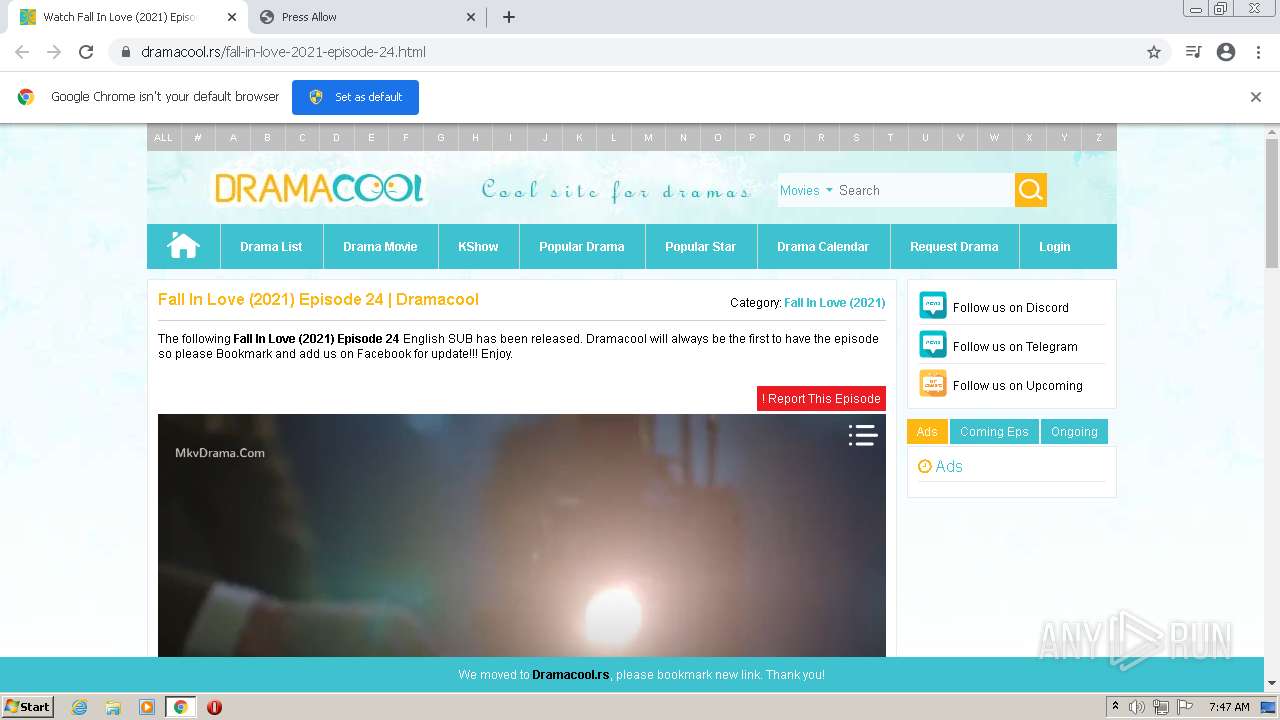Open File Explorer from taskbar
1280x720 pixels.
113,707
